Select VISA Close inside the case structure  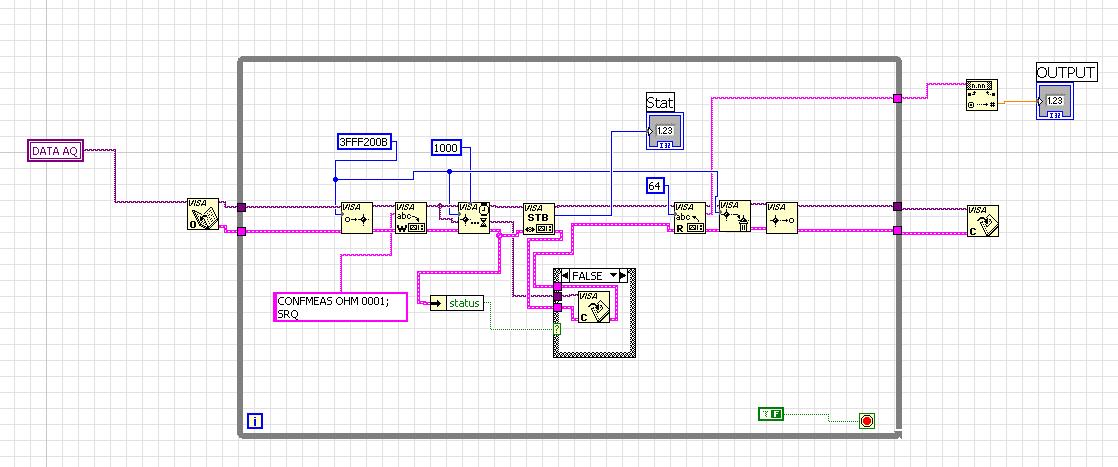point(594,307)
